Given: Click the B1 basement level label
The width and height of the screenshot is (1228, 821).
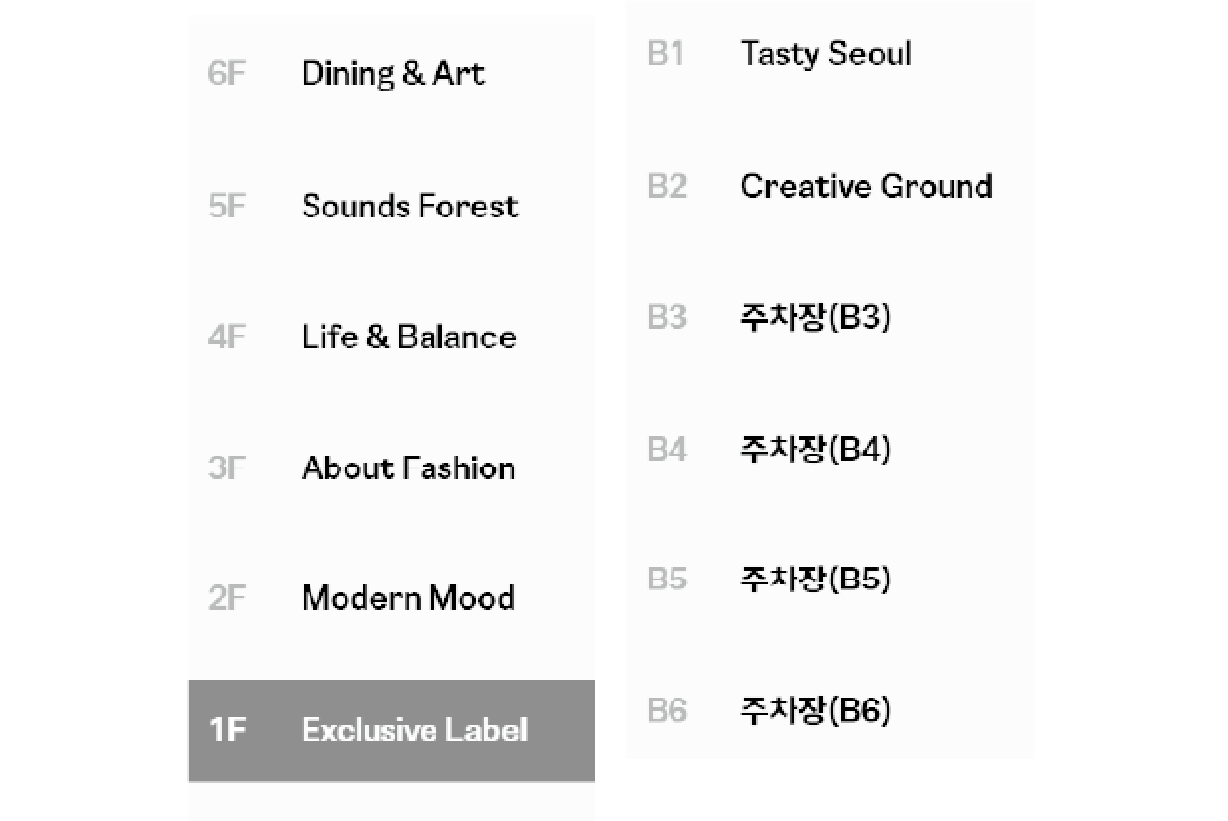Looking at the screenshot, I should pyautogui.click(x=666, y=54).
